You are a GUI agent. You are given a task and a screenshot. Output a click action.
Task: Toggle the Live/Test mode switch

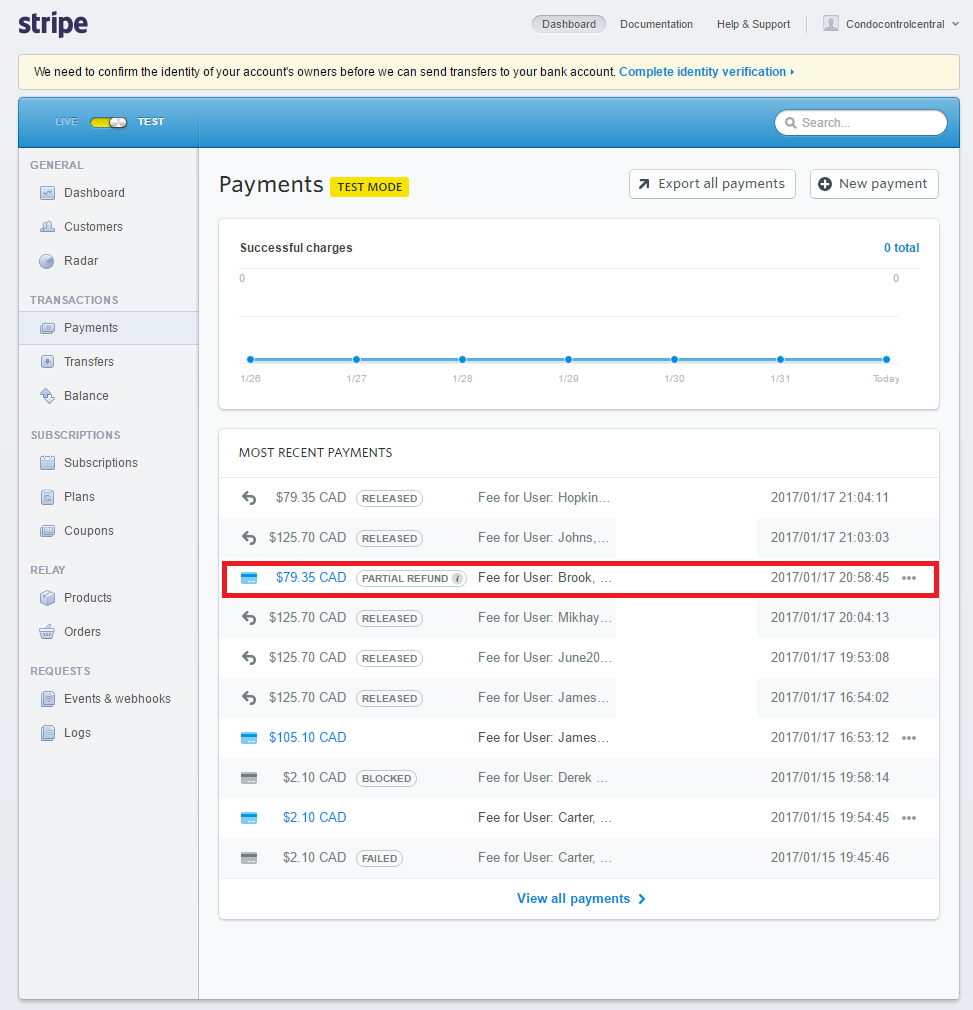tap(108, 122)
